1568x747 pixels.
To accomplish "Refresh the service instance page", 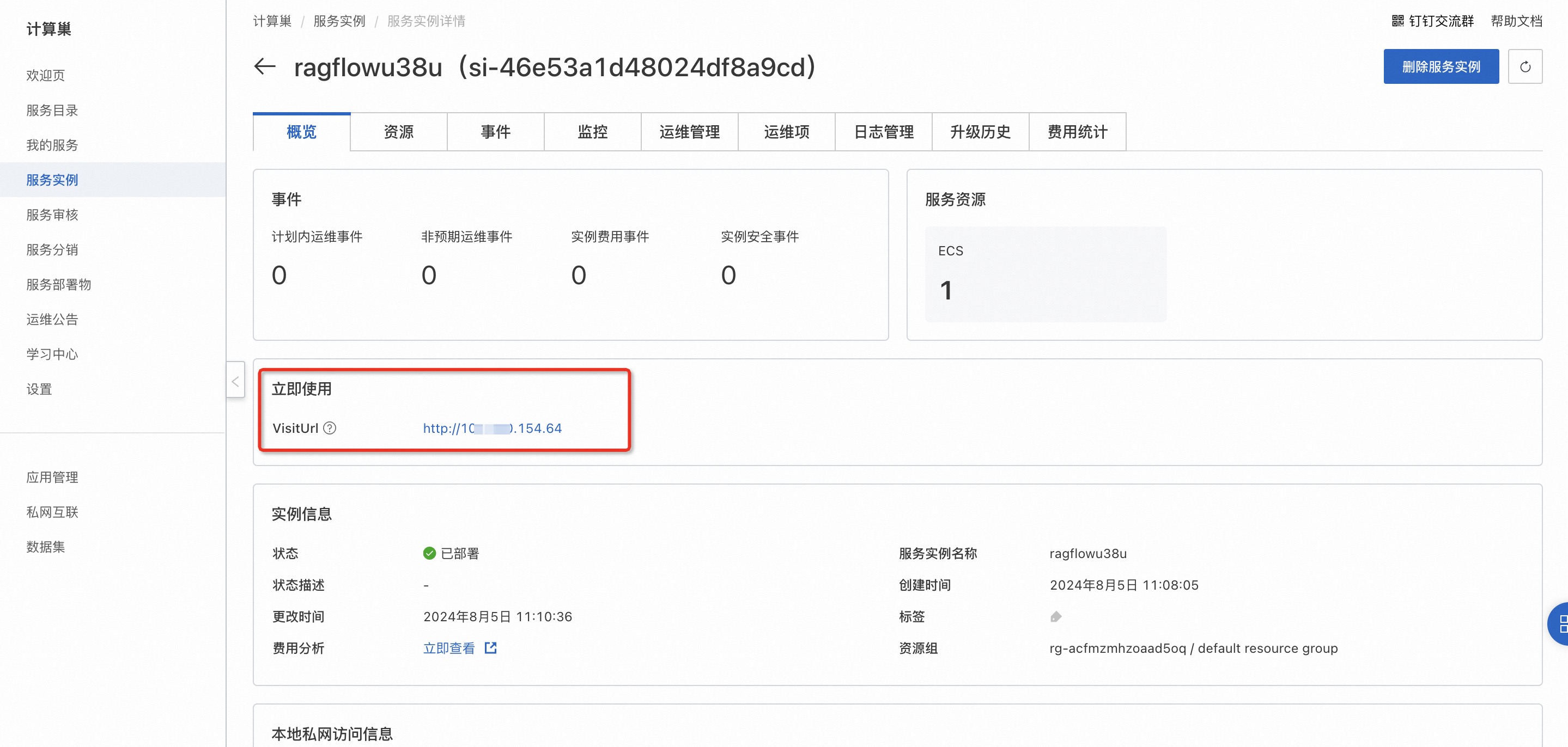I will [x=1526, y=66].
